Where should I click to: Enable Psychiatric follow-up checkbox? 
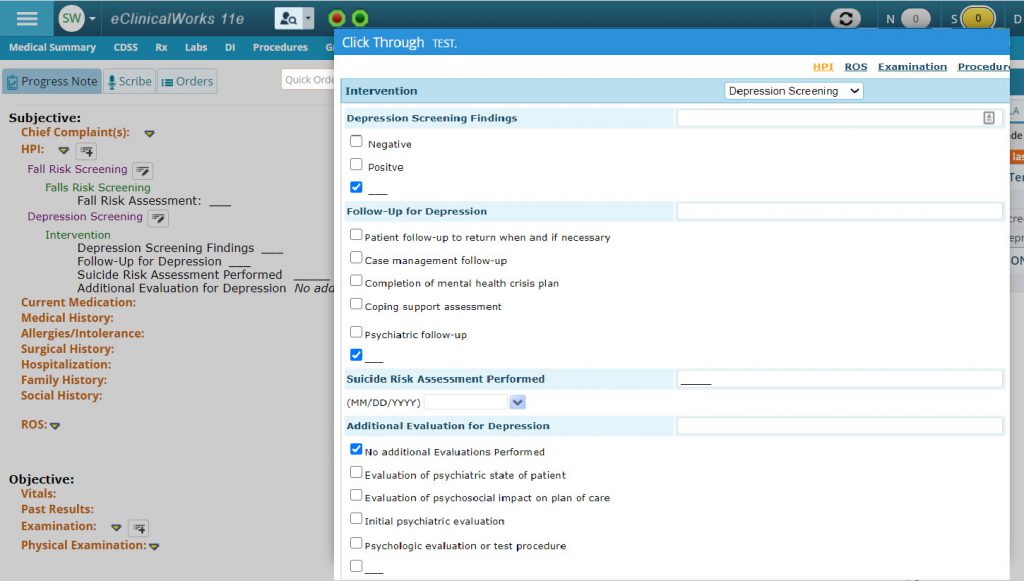coord(355,332)
